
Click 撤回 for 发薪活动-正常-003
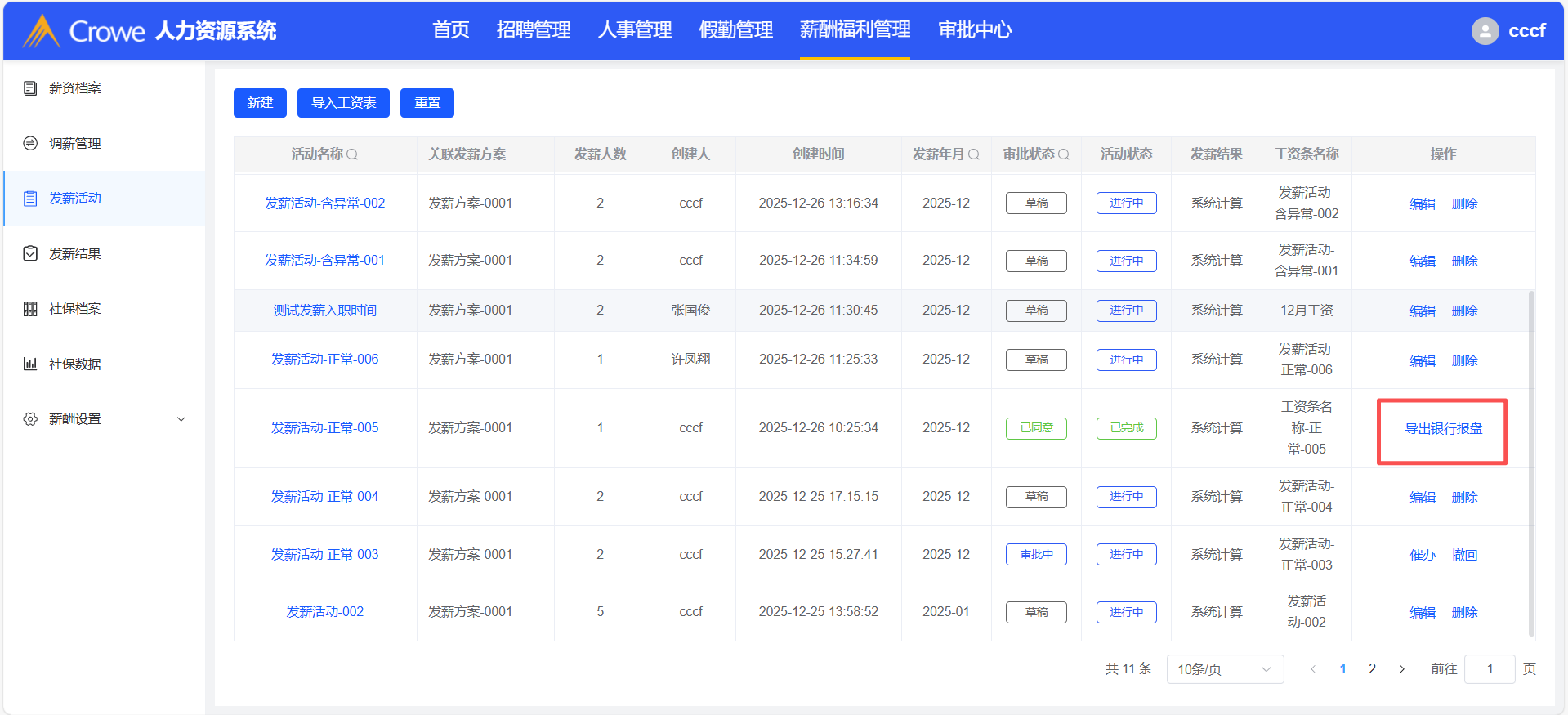(x=1464, y=556)
